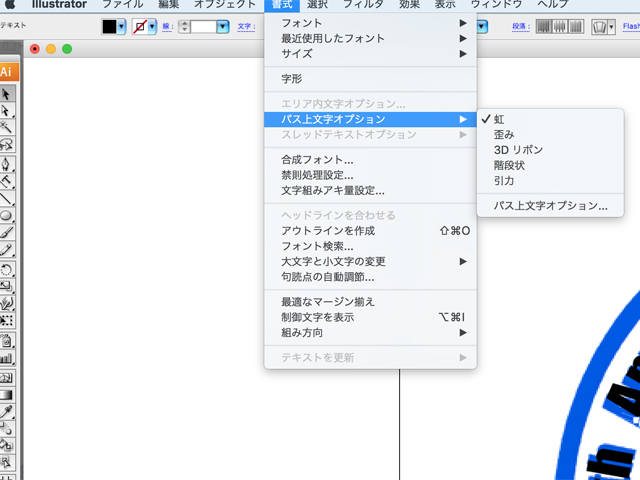Image resolution: width=640 pixels, height=480 pixels.
Task: Open the fill color dropdown arrow
Action: click(121, 27)
